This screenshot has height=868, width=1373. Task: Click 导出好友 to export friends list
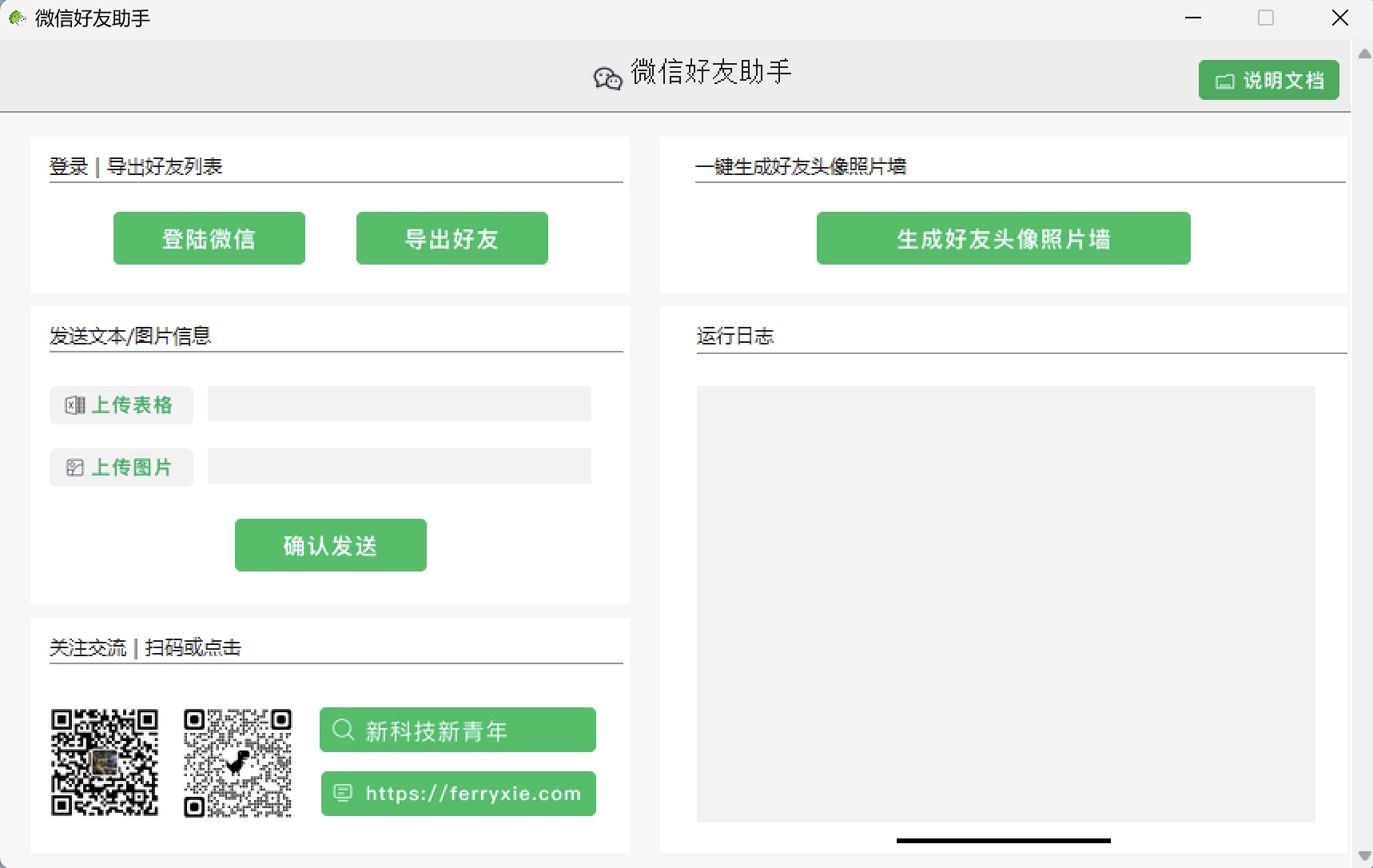click(x=452, y=237)
